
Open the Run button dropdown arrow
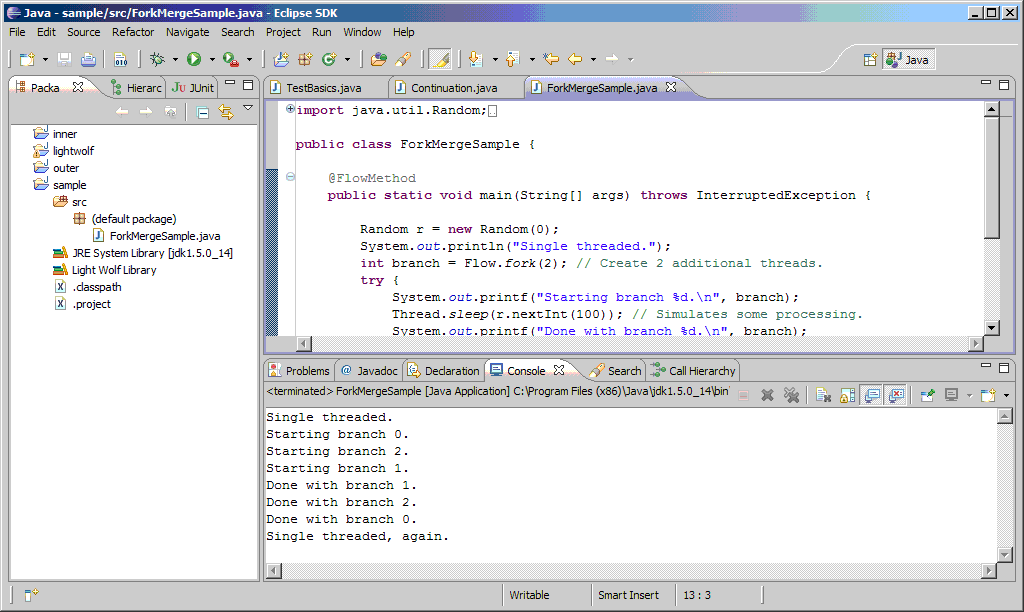(212, 60)
